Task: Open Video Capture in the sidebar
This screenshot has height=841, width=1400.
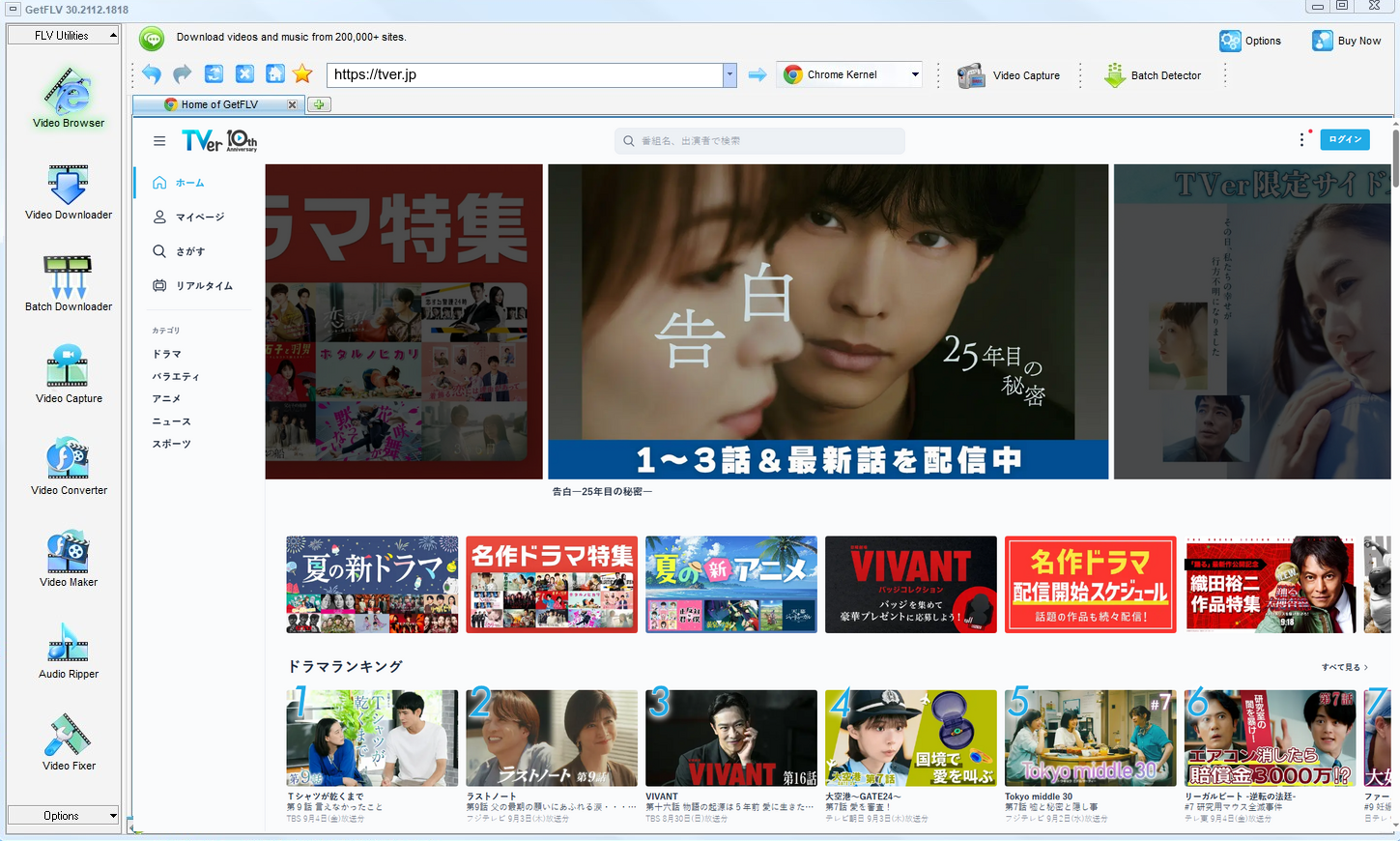Action: coord(68,375)
